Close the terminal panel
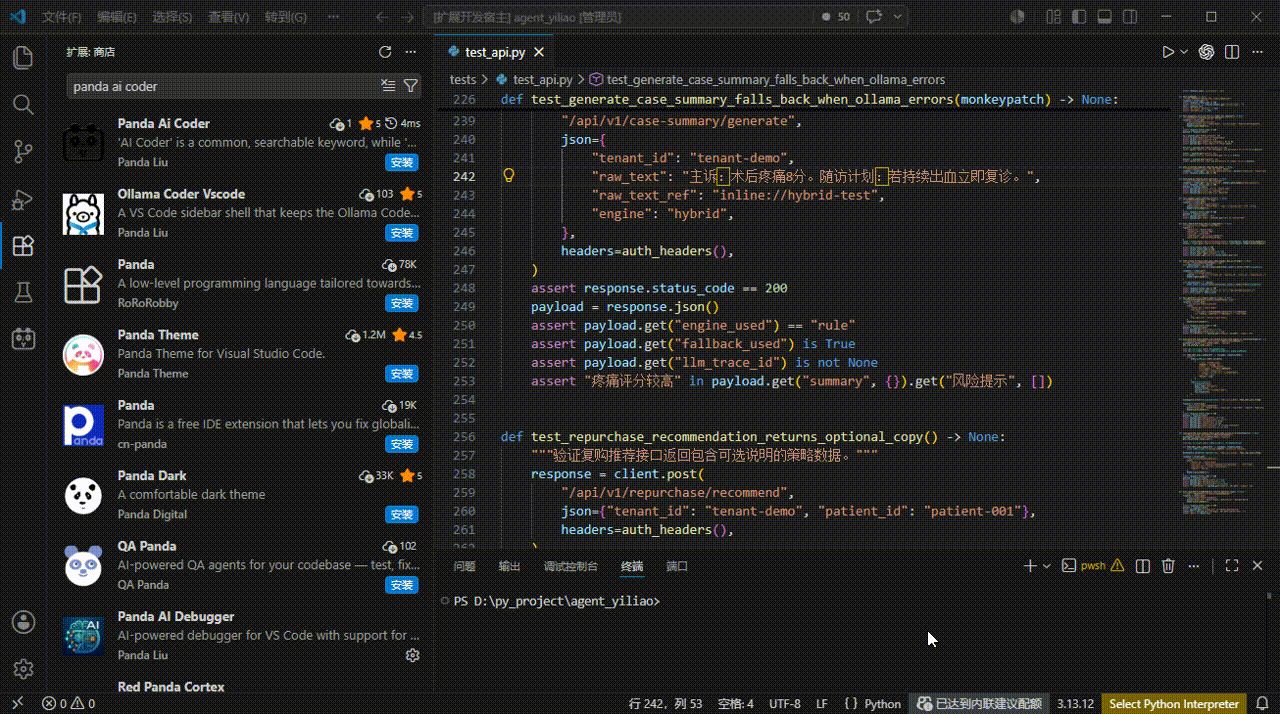Image resolution: width=1280 pixels, height=714 pixels. click(x=1257, y=566)
